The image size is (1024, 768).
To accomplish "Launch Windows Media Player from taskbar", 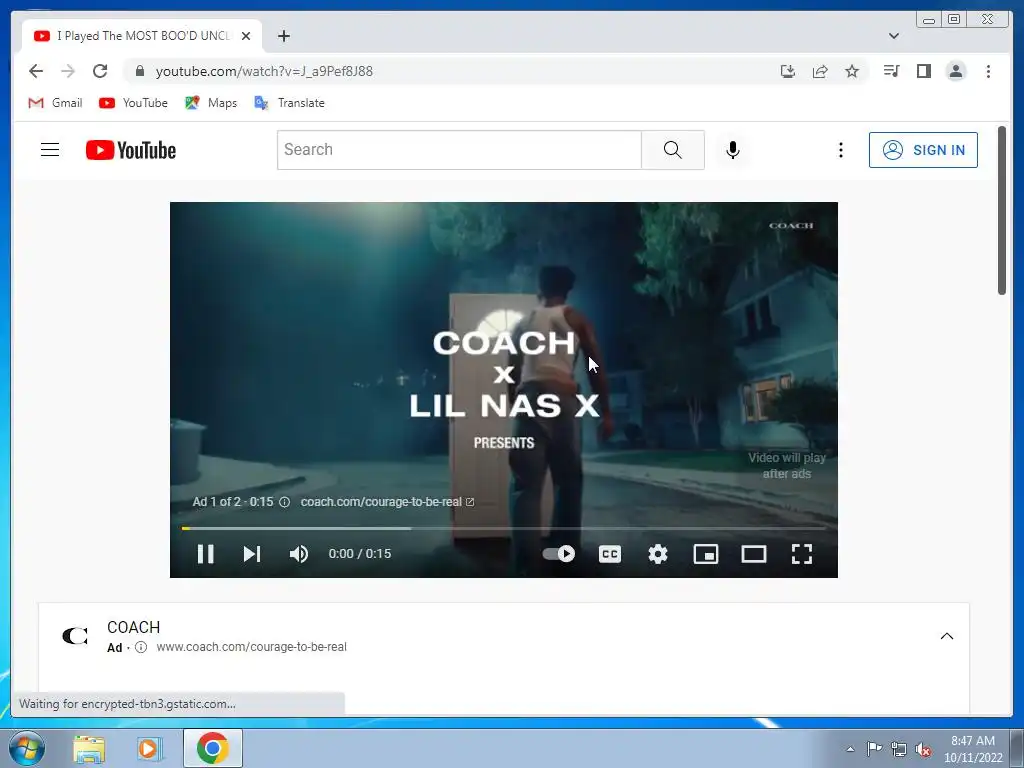I will pyautogui.click(x=149, y=749).
